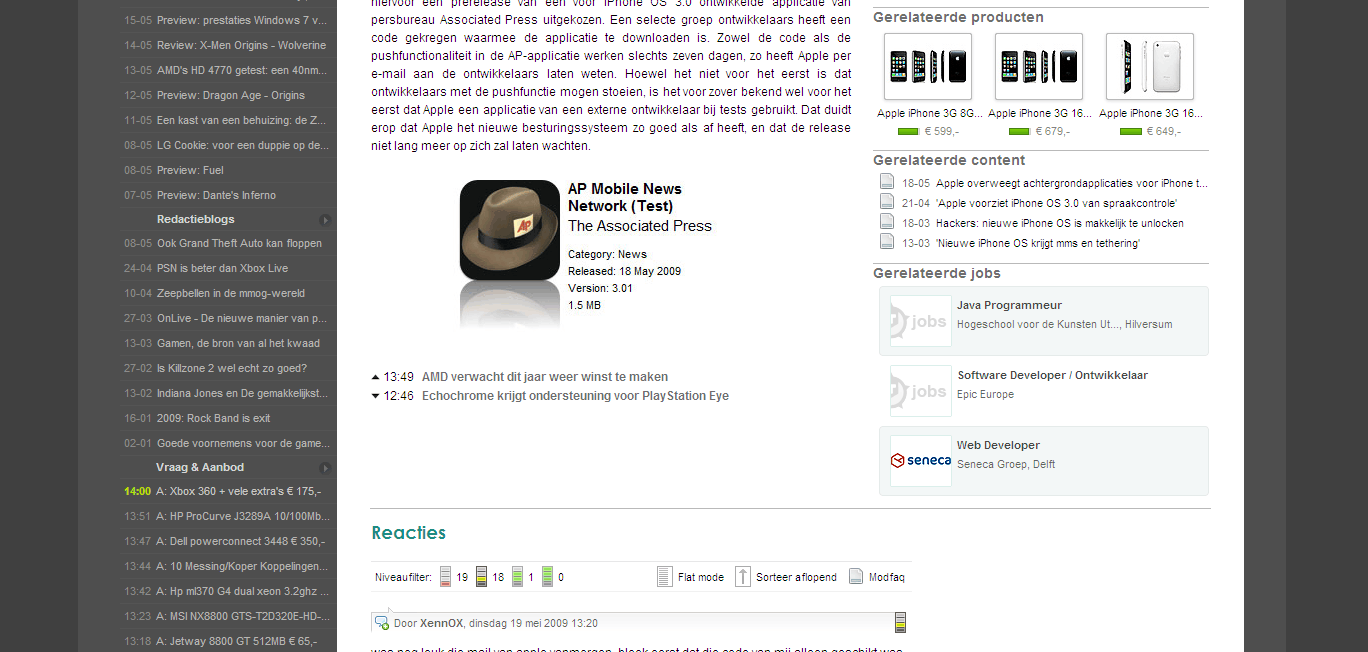Open the Flat mode icon

tap(665, 577)
